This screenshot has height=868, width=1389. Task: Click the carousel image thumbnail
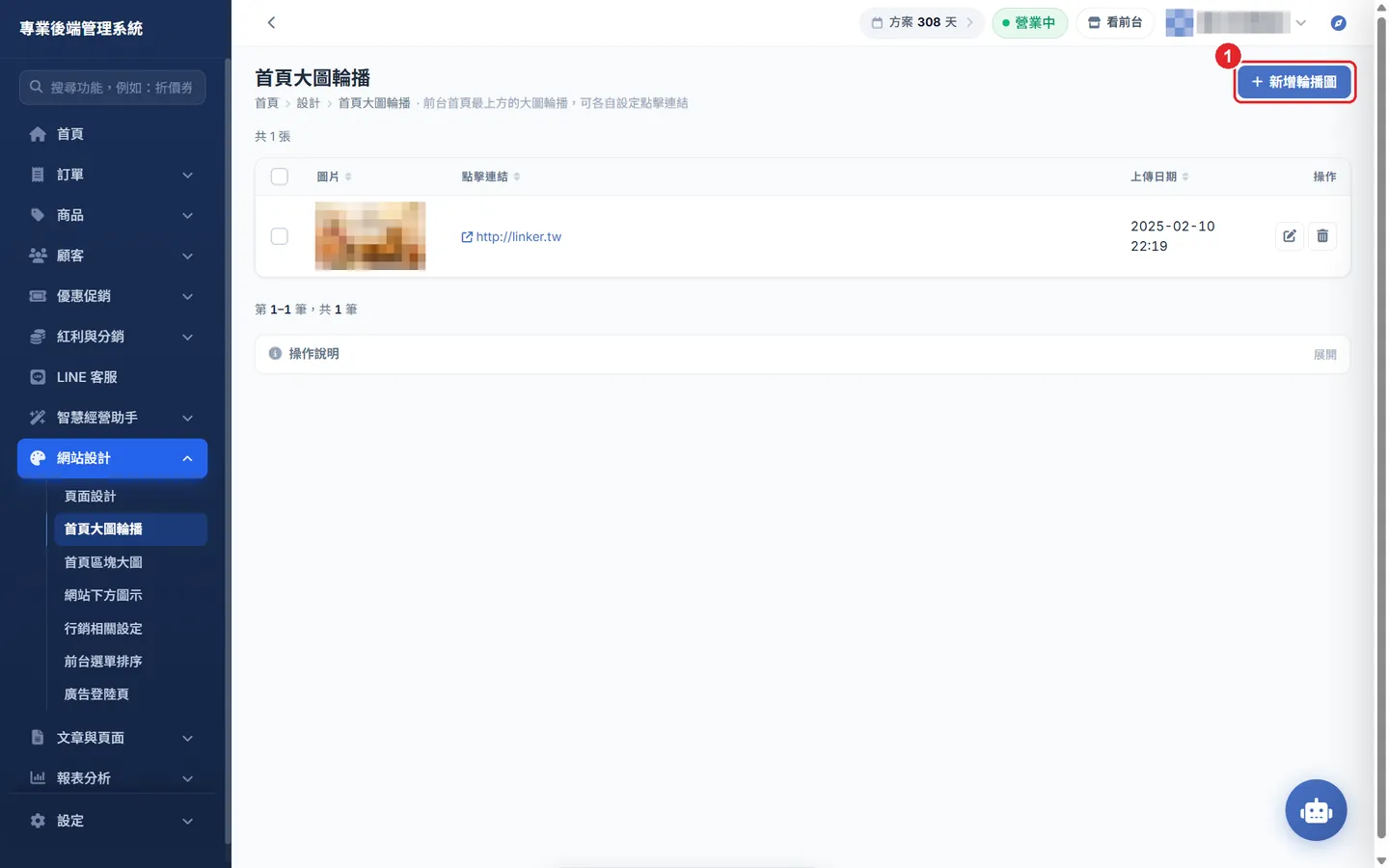click(x=370, y=236)
